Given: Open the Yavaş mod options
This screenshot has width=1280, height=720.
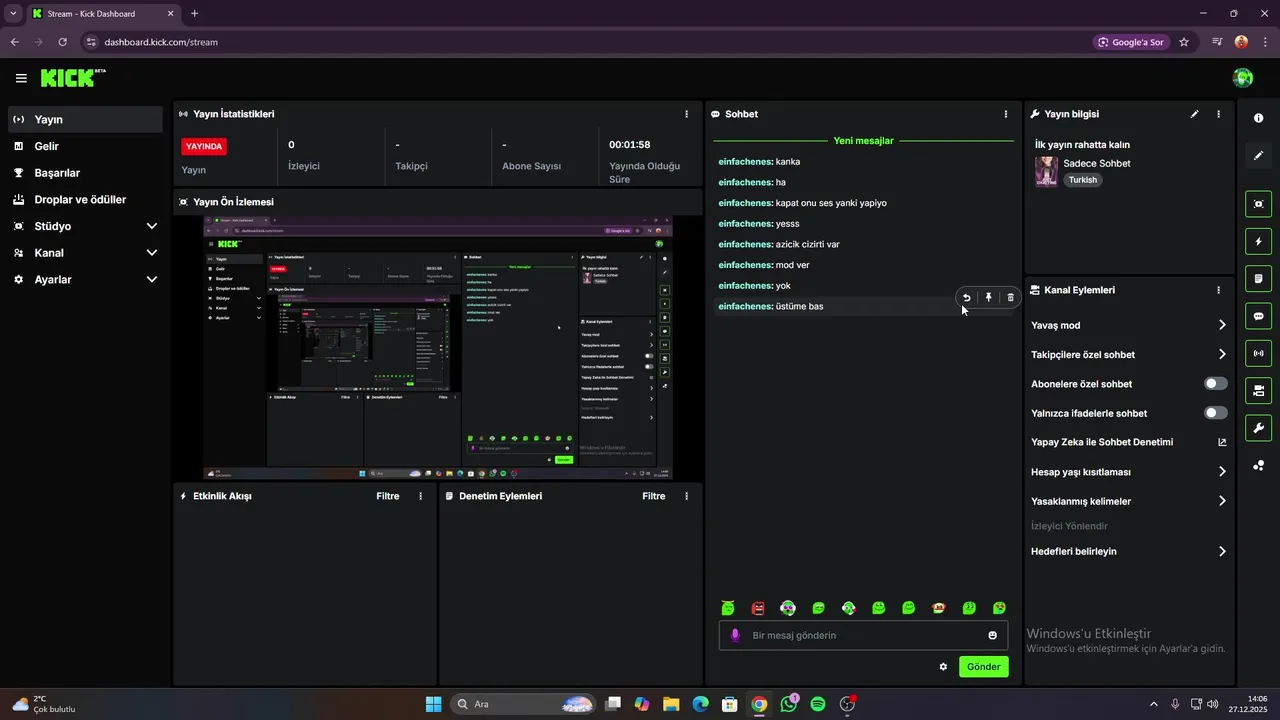Looking at the screenshot, I should point(1129,325).
